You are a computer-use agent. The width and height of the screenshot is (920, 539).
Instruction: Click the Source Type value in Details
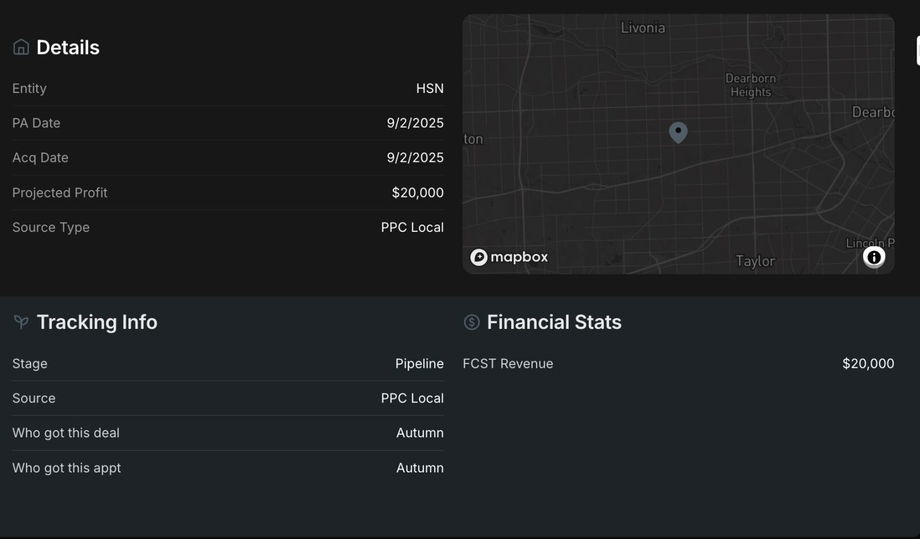412,227
